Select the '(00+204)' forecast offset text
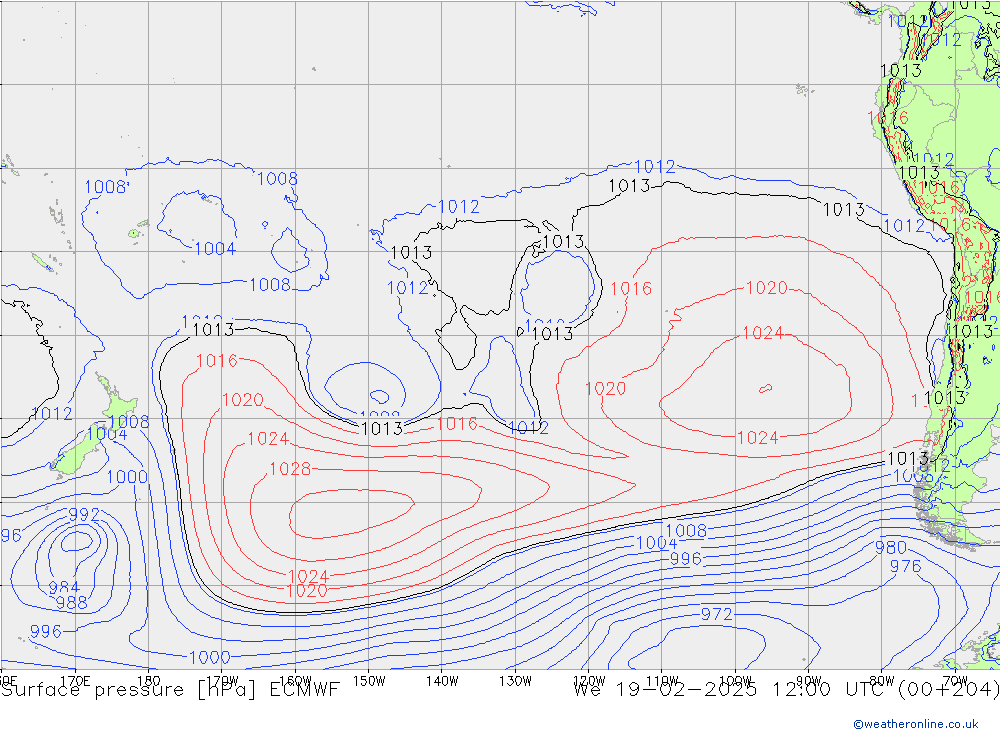This screenshot has width=1000, height=733. click(x=948, y=690)
